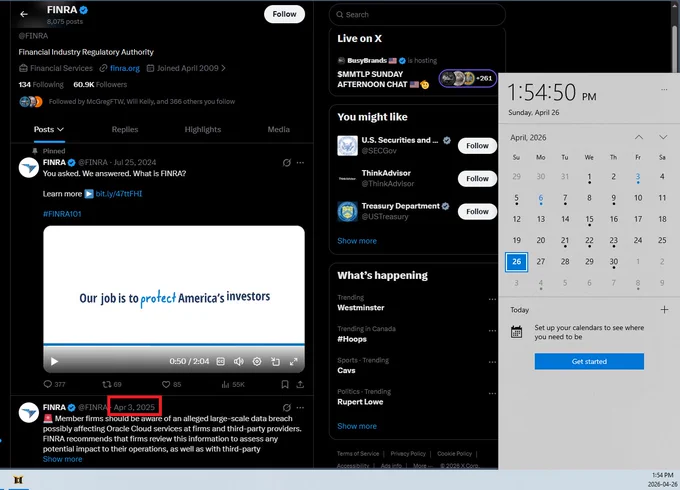Open more options for Rupert Lowe trend

click(x=492, y=394)
